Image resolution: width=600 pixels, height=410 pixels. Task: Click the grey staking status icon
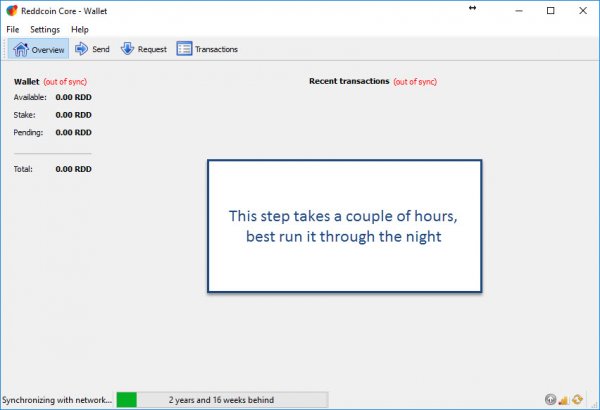coord(550,400)
